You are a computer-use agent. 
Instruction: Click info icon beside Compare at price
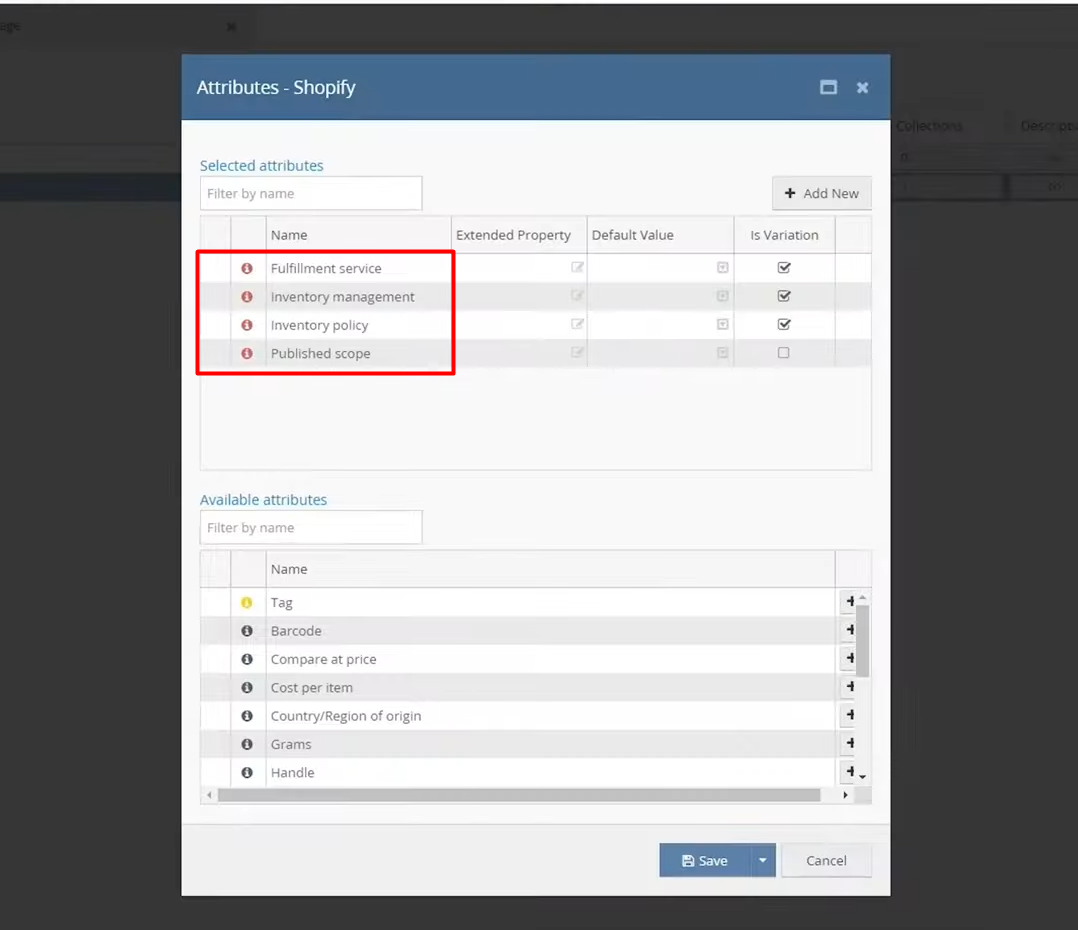[247, 658]
